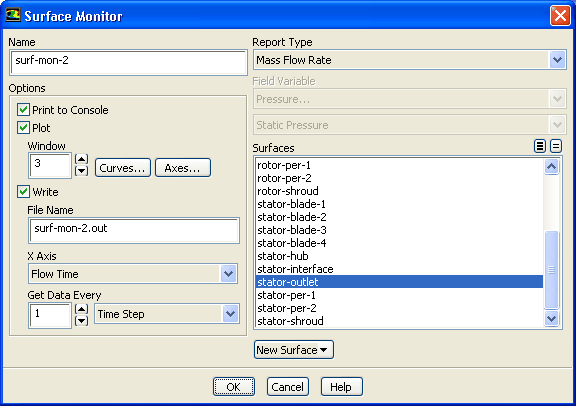
Task: Click the File Name input field
Action: [134, 230]
